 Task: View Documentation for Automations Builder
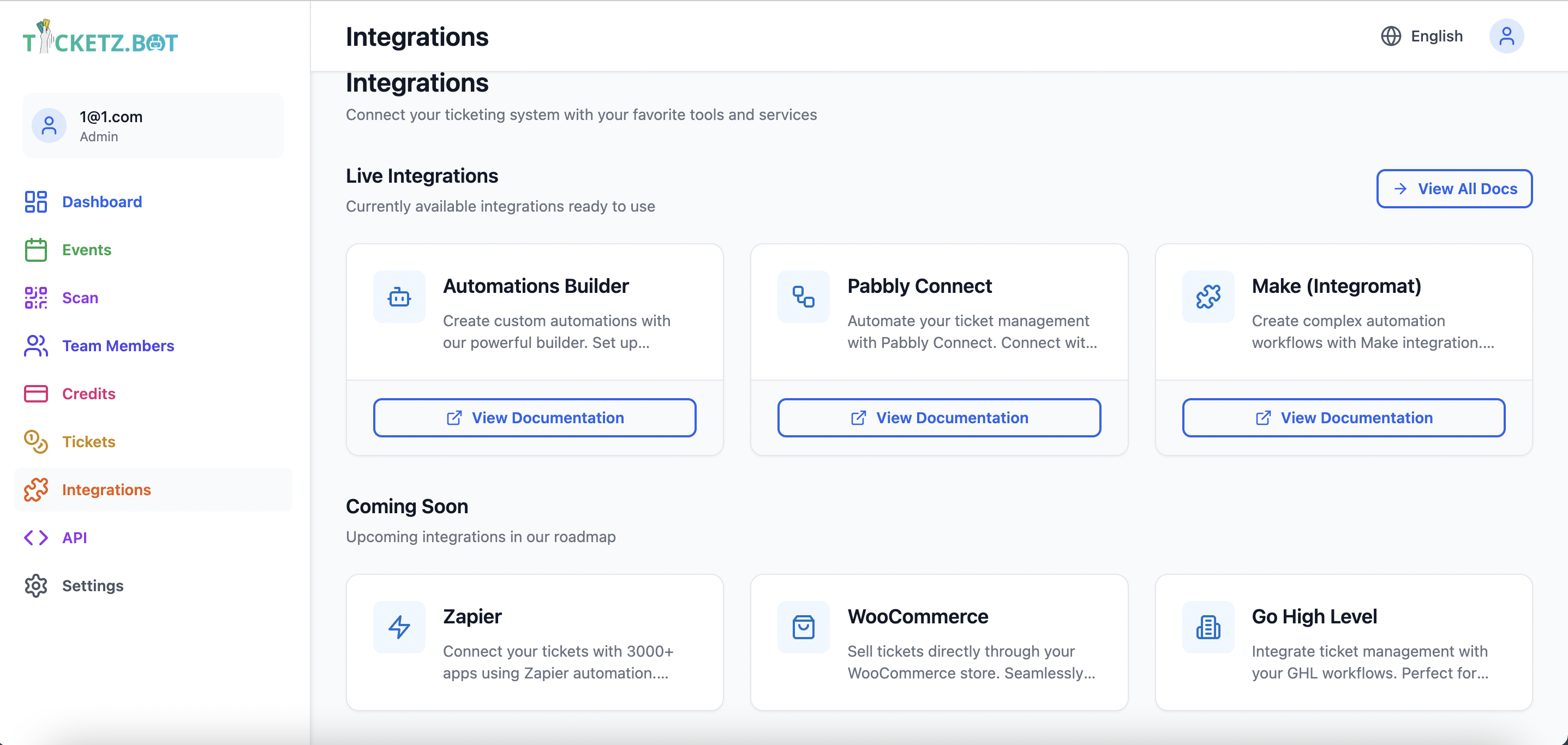click(535, 418)
